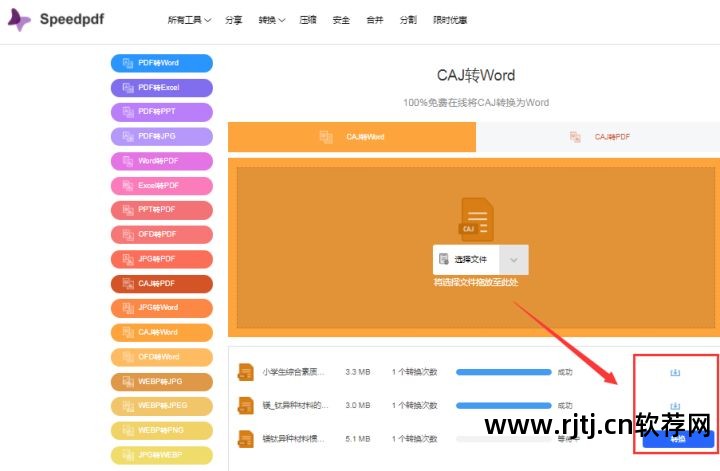
Task: Select PDF转Excel in the sidebar
Action: point(162,88)
